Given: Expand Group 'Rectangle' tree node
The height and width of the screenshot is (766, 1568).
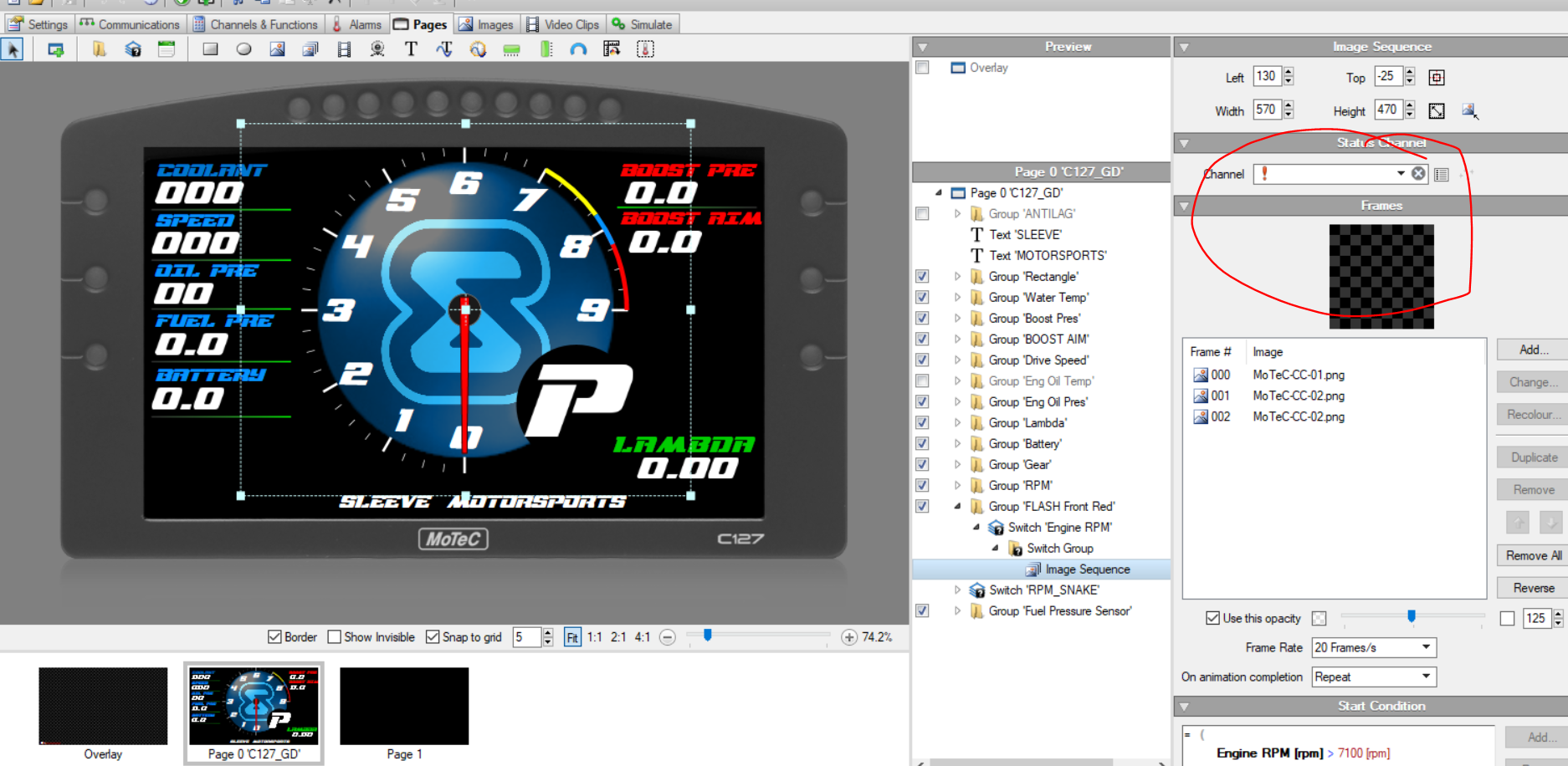Looking at the screenshot, I should (958, 277).
